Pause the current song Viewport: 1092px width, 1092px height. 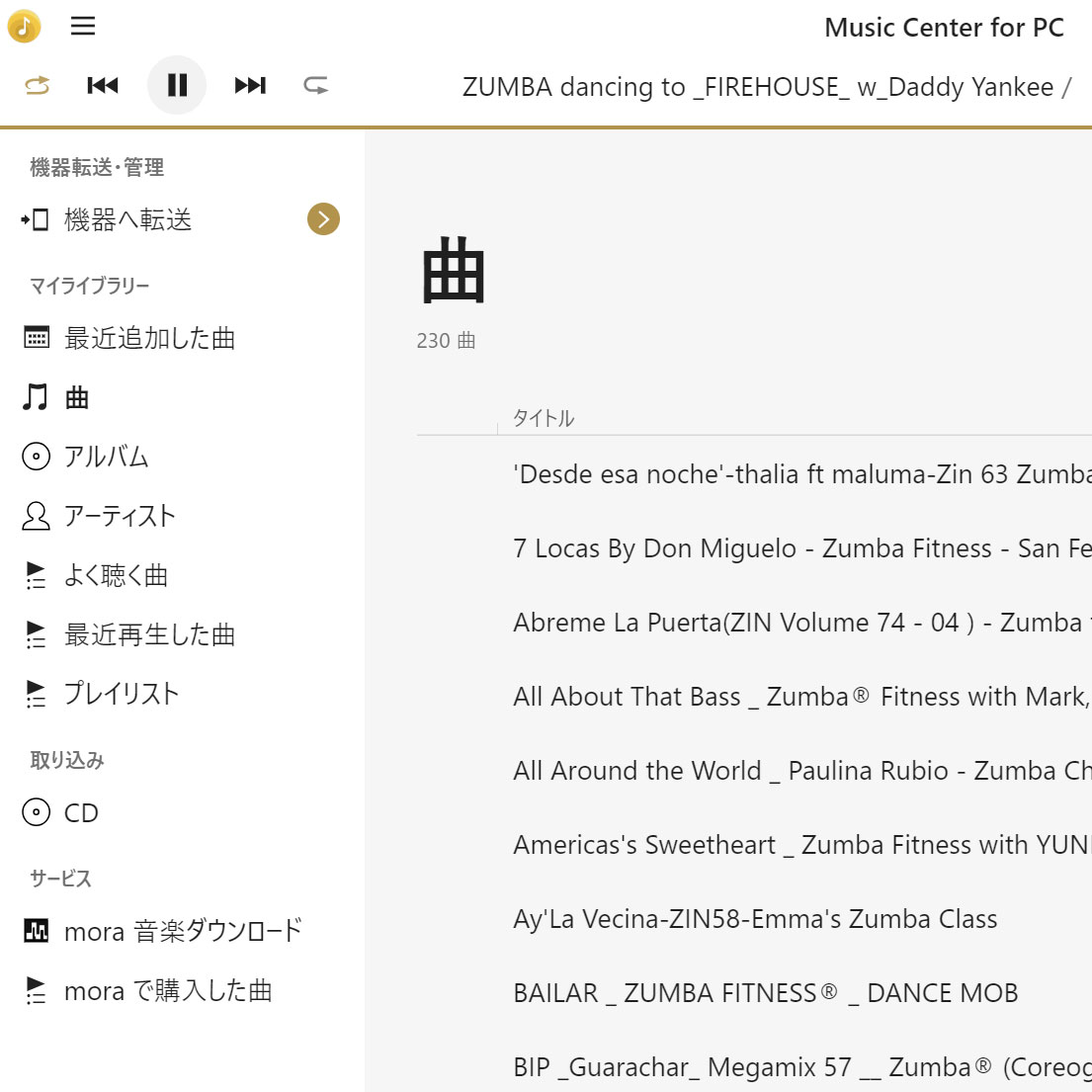(x=177, y=85)
